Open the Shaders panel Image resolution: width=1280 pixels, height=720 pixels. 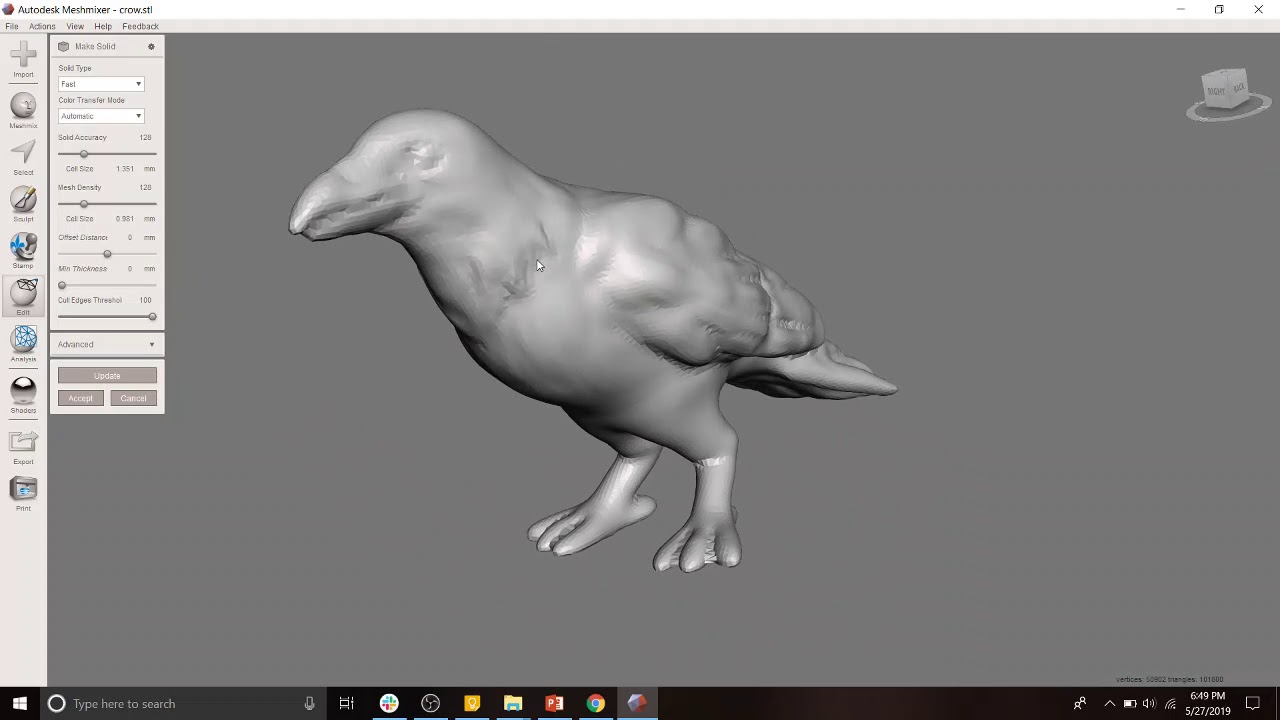(23, 395)
